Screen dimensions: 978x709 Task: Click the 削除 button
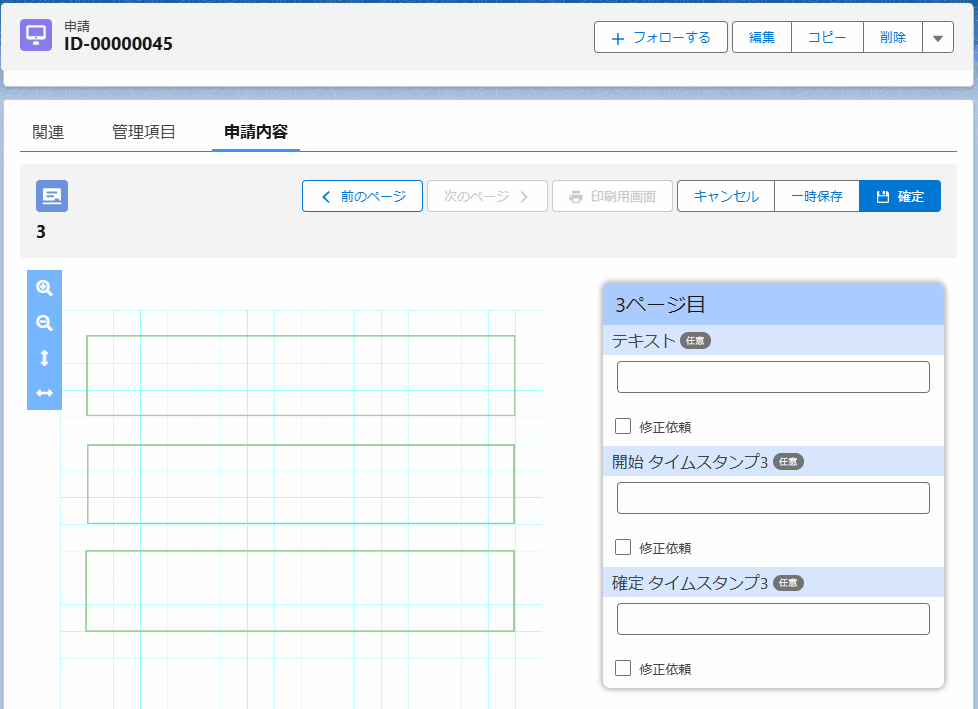[x=893, y=37]
